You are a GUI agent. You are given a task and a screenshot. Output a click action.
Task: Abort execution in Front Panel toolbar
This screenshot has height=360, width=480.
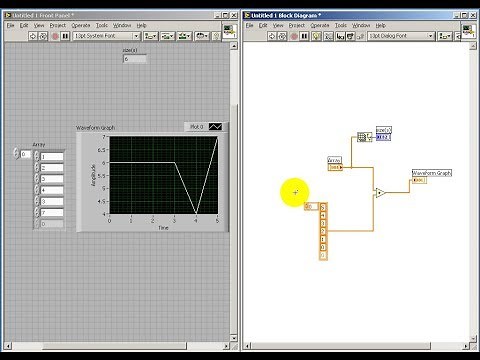pyautogui.click(x=55, y=36)
